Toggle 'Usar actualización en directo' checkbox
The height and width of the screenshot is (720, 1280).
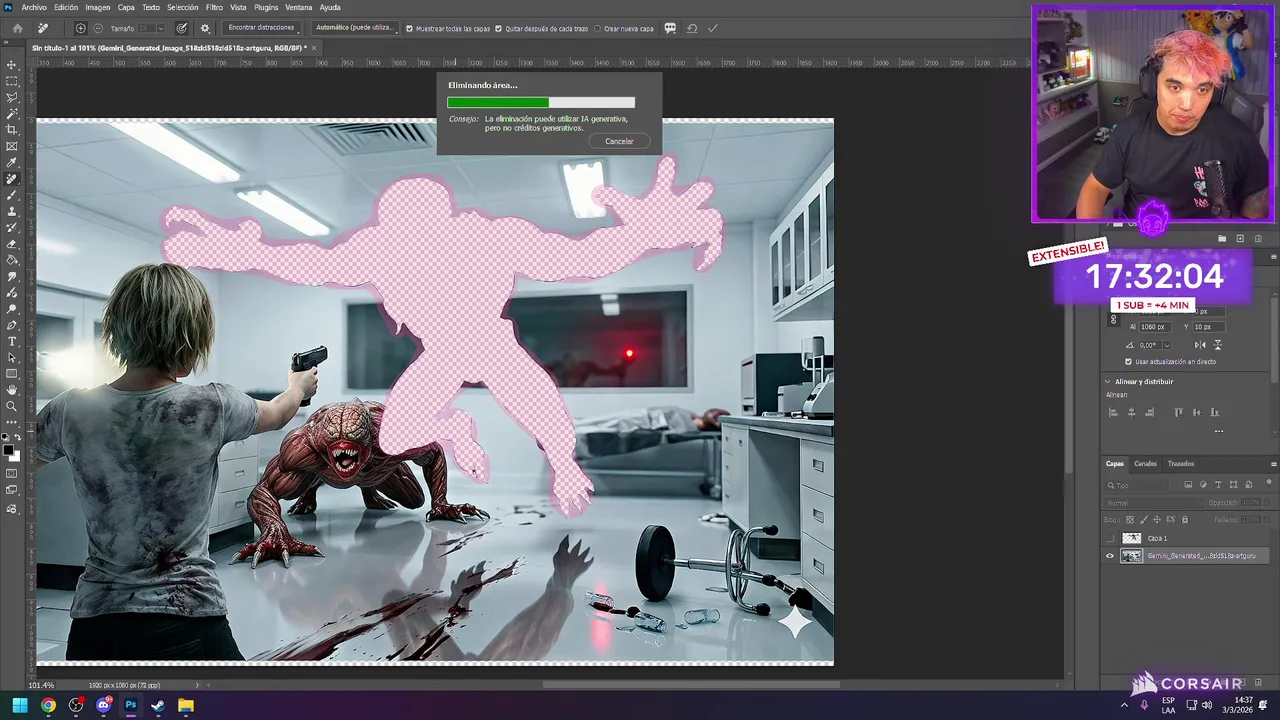(1129, 362)
